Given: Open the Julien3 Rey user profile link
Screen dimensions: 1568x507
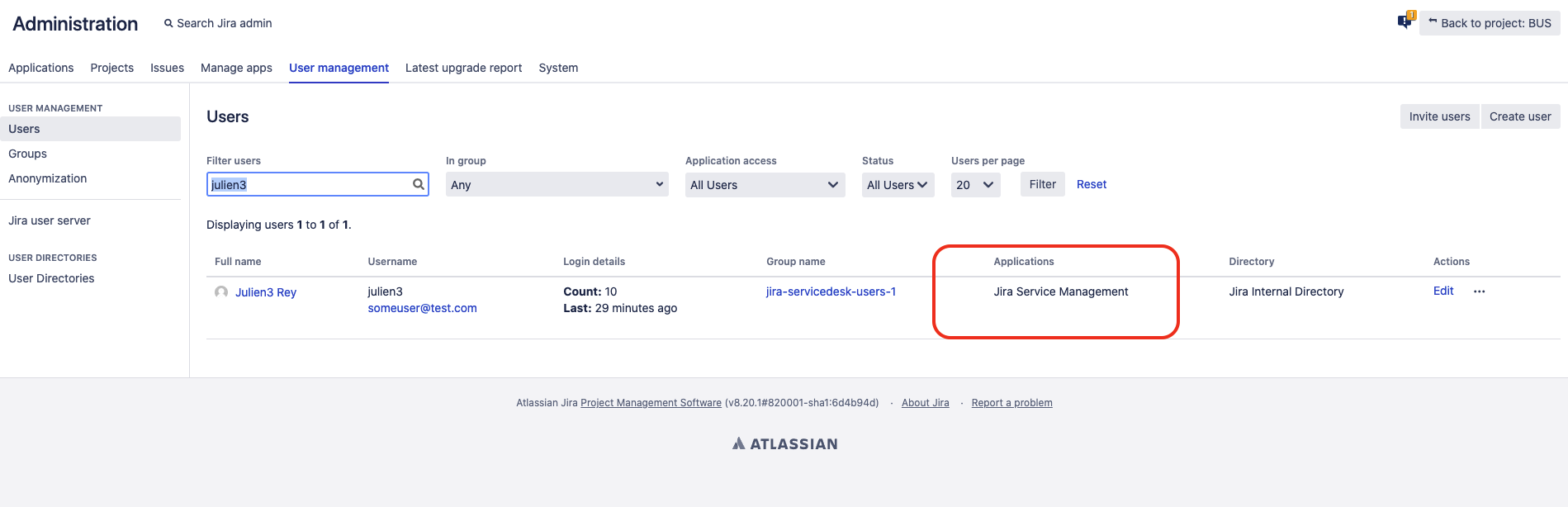Looking at the screenshot, I should [x=266, y=292].
